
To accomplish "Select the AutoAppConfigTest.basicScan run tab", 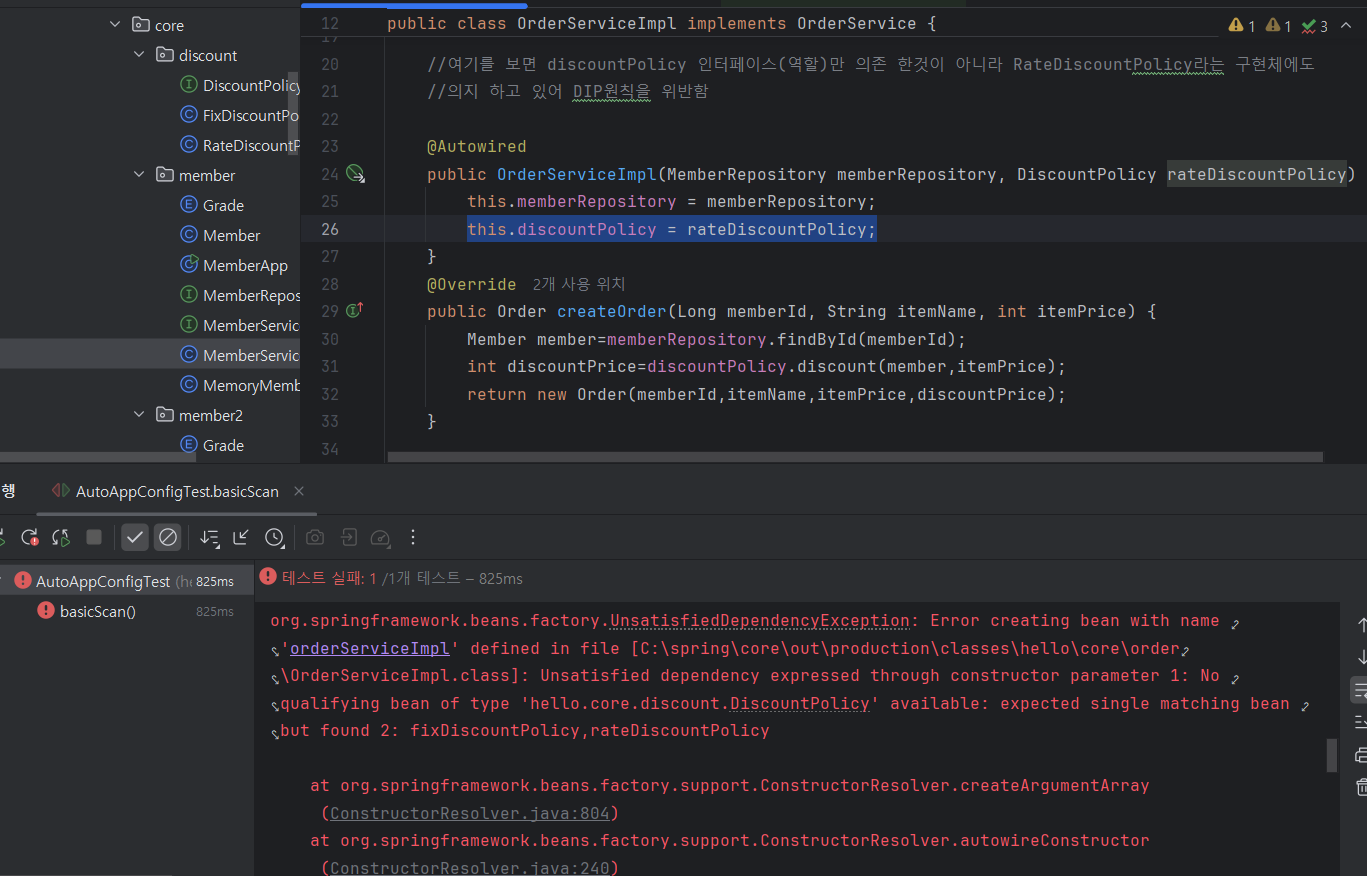I will click(x=177, y=491).
